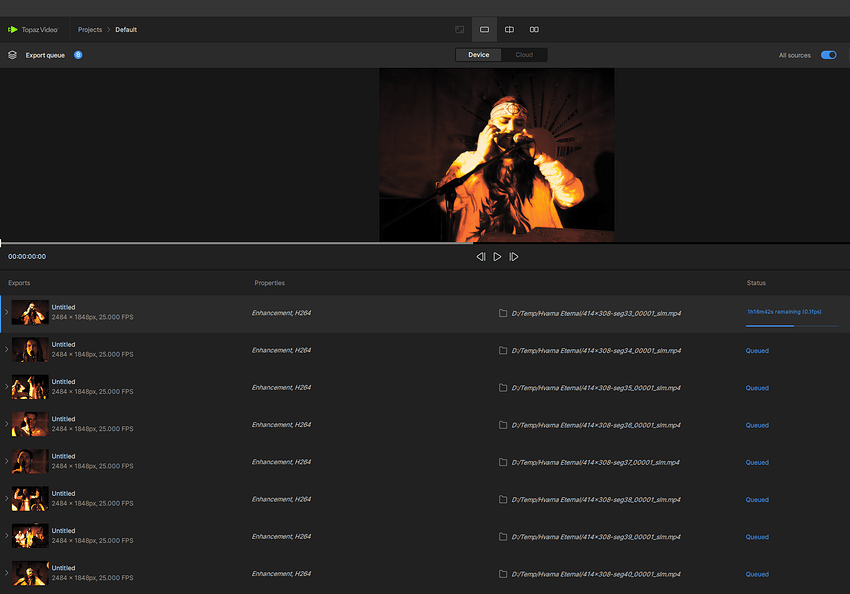Click the seg36_00001_slm.mp4 output path
Viewport: 850px width, 594px height.
coord(596,425)
